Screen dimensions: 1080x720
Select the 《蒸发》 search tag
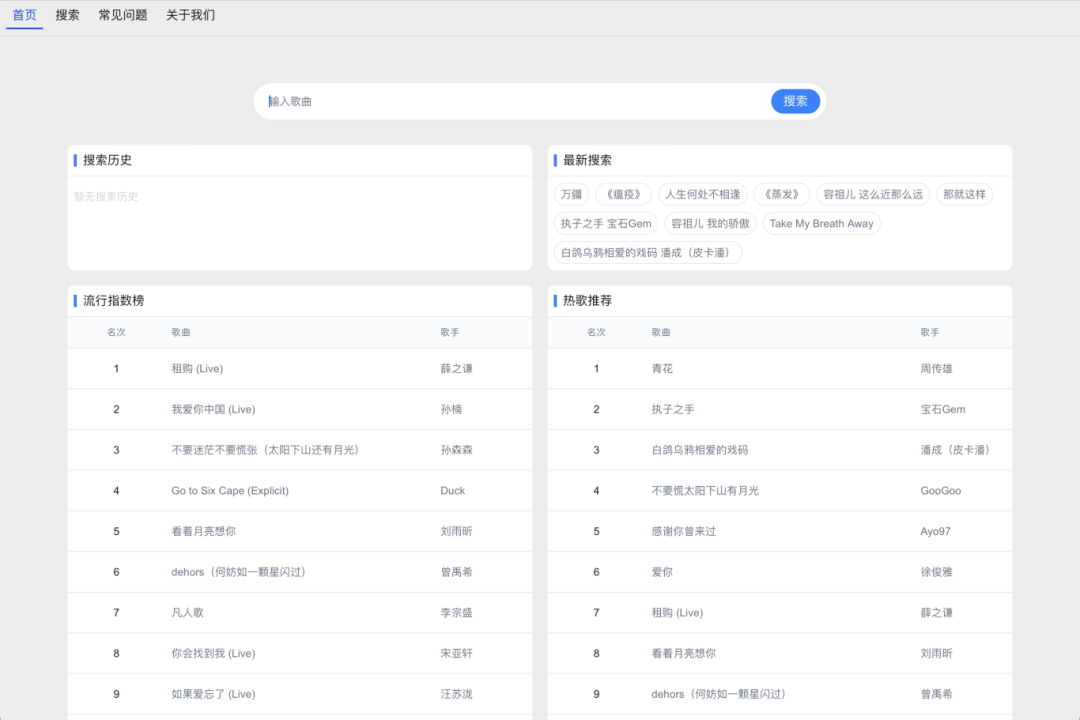point(782,194)
